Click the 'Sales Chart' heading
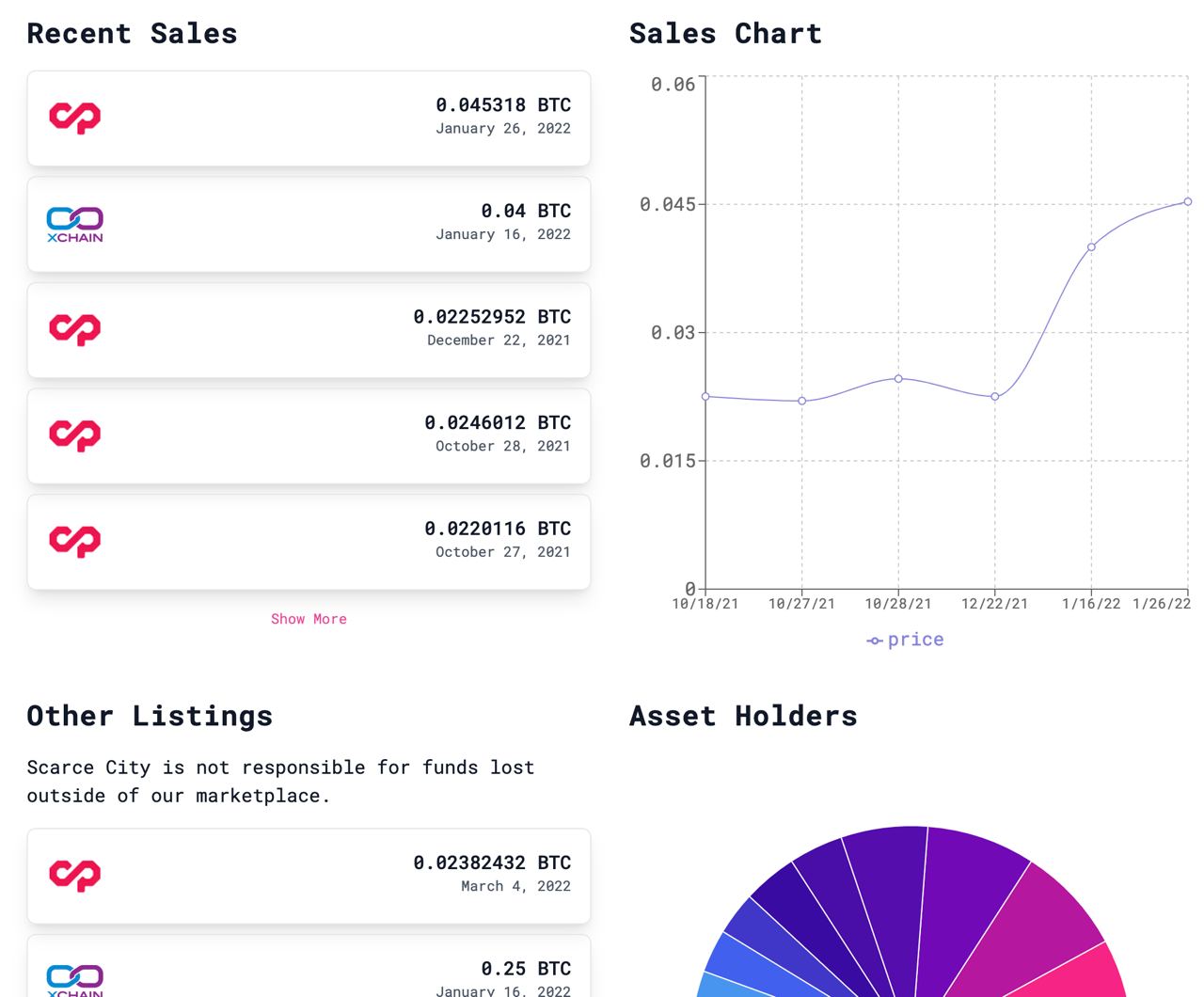The width and height of the screenshot is (1204, 997). coord(725,34)
